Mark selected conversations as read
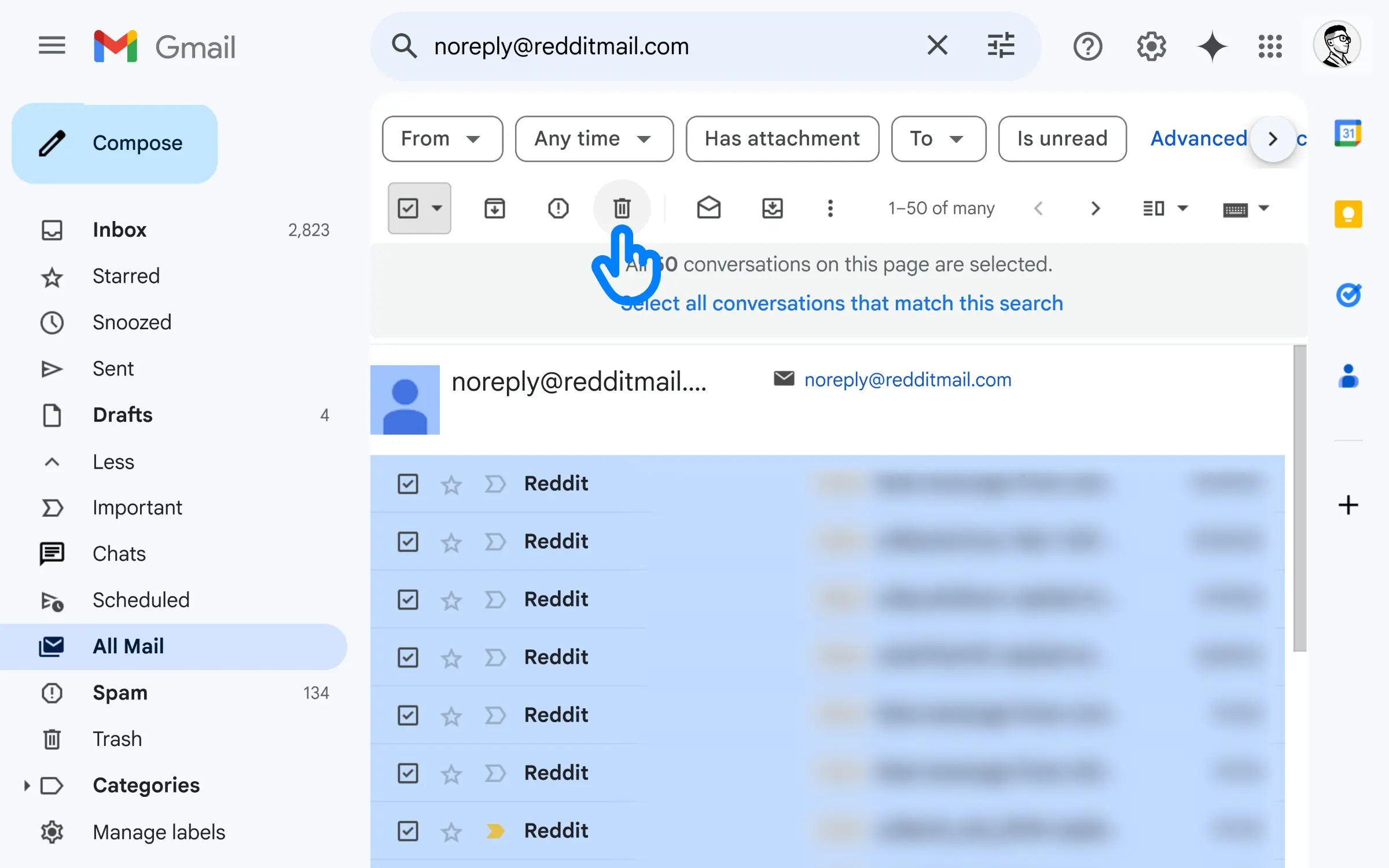 coord(709,208)
